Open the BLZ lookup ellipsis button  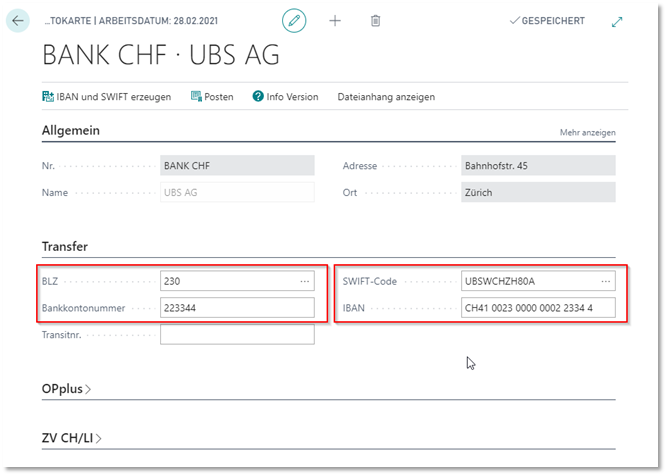[305, 281]
